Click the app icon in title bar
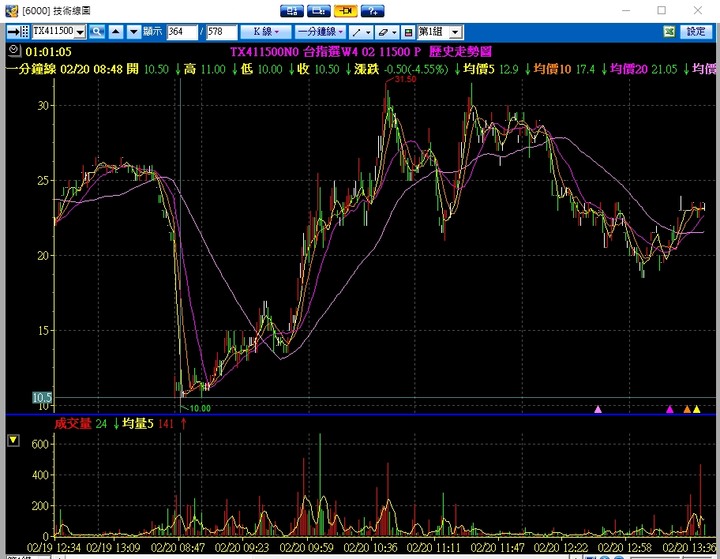720x559 pixels. click(11, 10)
